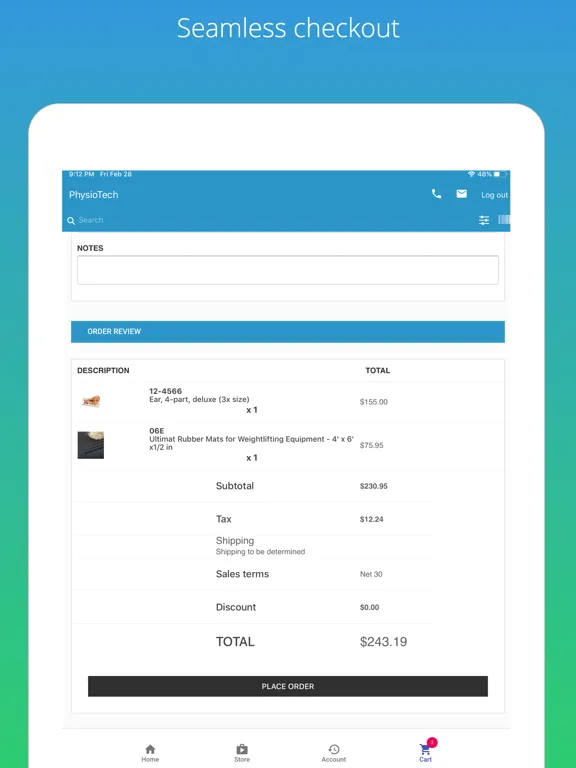The image size is (576, 768).
Task: Open the Account tab
Action: (x=334, y=753)
